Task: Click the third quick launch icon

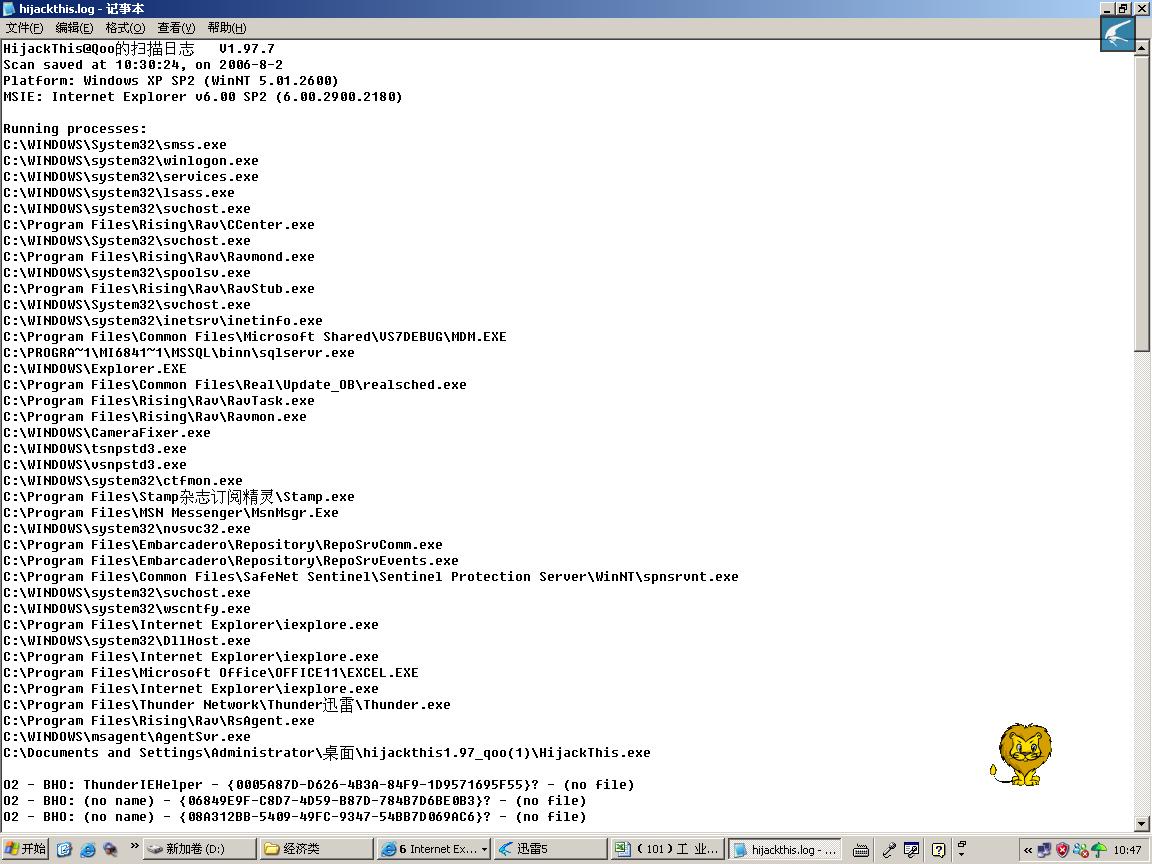Action: 111,849
